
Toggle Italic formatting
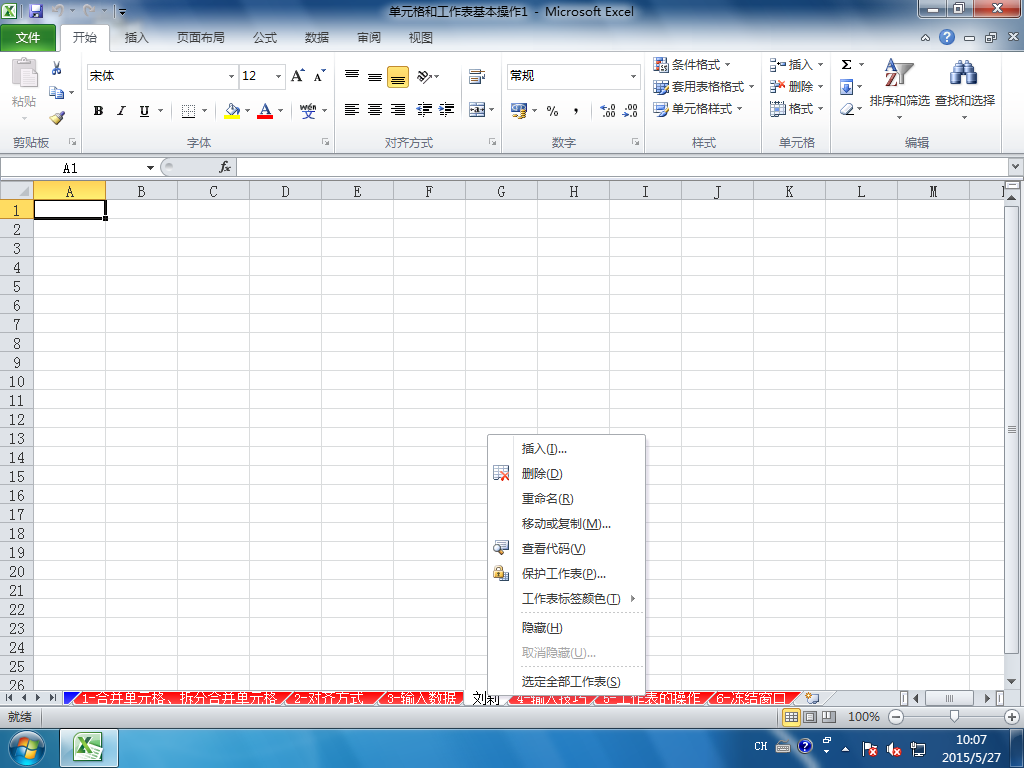pyautogui.click(x=121, y=110)
